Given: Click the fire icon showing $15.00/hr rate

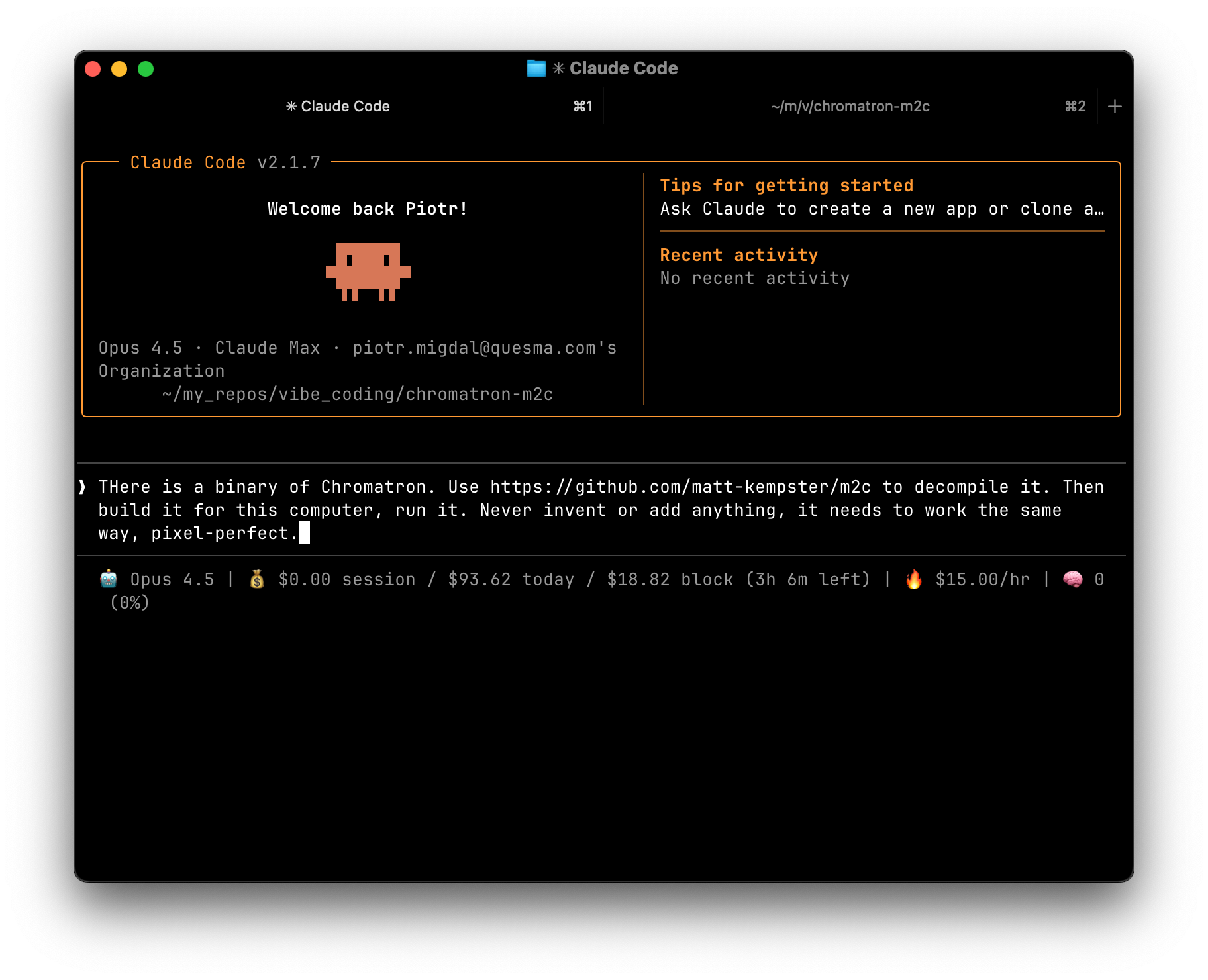Looking at the screenshot, I should pos(913,579).
